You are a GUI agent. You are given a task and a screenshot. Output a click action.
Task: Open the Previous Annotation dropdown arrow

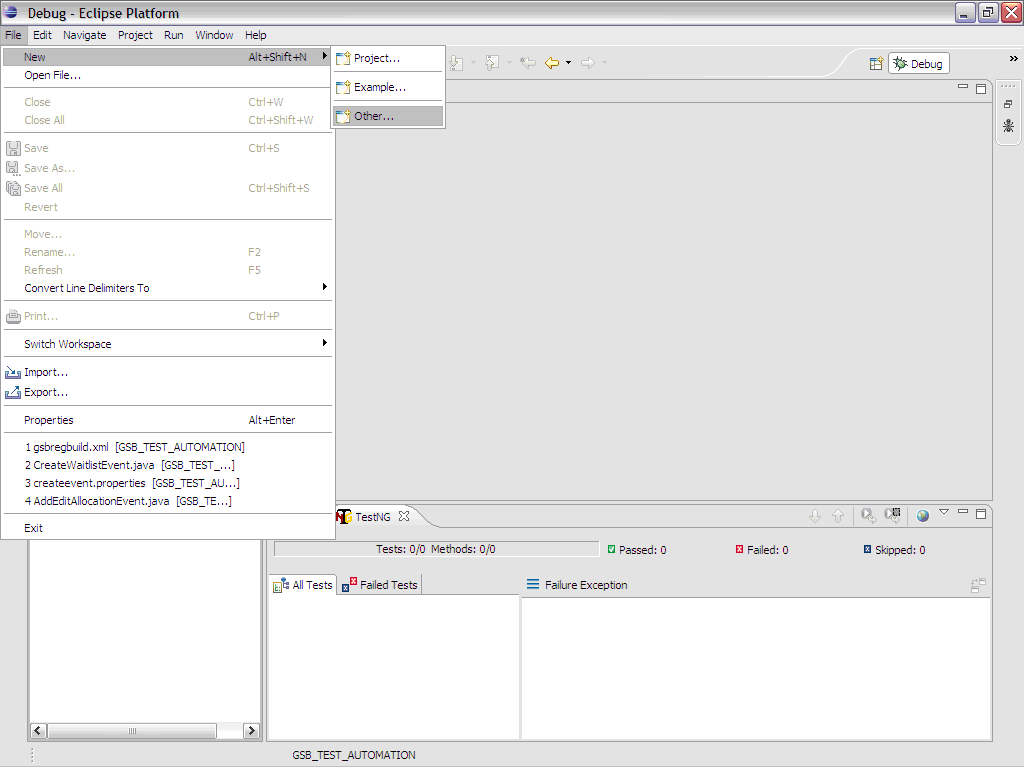[x=509, y=63]
